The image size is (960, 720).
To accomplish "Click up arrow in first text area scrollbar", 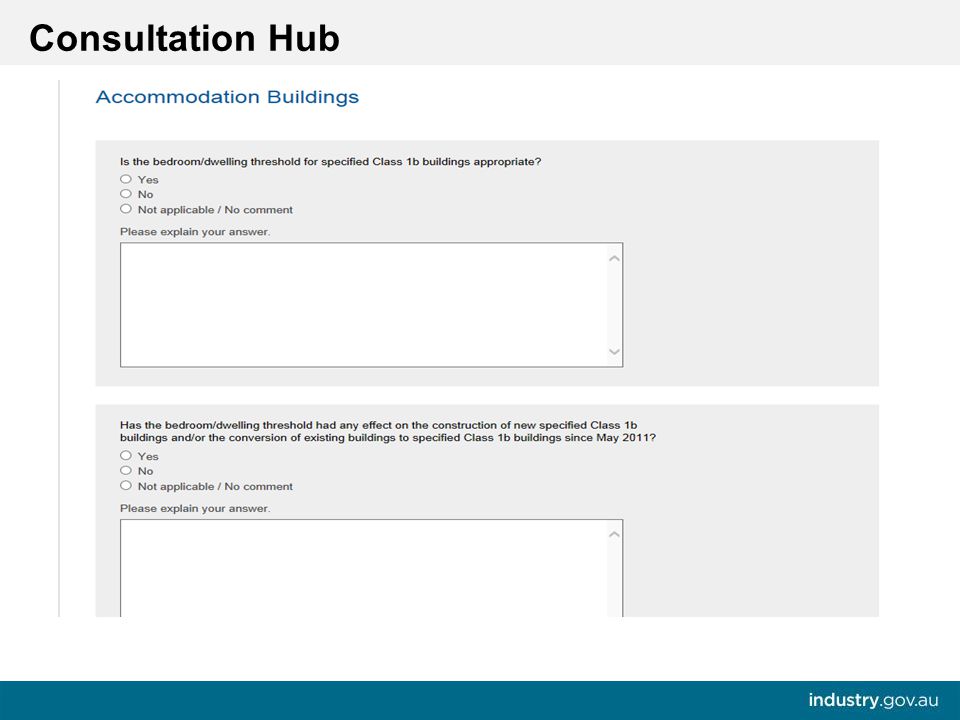I will [615, 258].
